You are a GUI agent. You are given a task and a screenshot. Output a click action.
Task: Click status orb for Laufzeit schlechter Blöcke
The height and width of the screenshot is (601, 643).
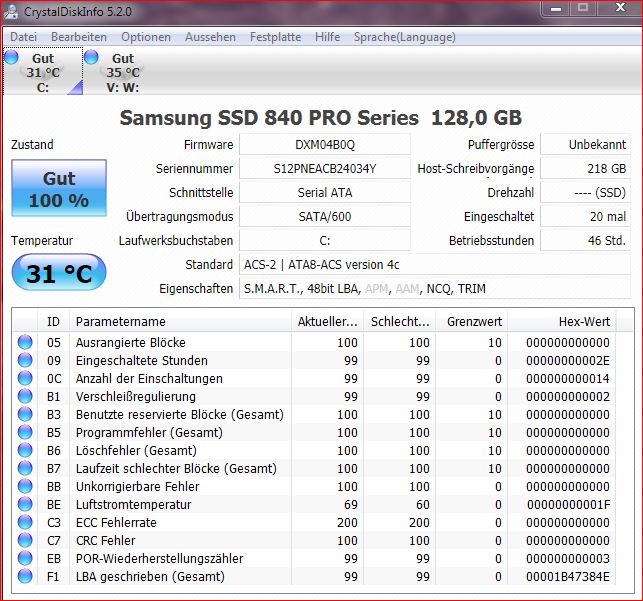click(25, 468)
